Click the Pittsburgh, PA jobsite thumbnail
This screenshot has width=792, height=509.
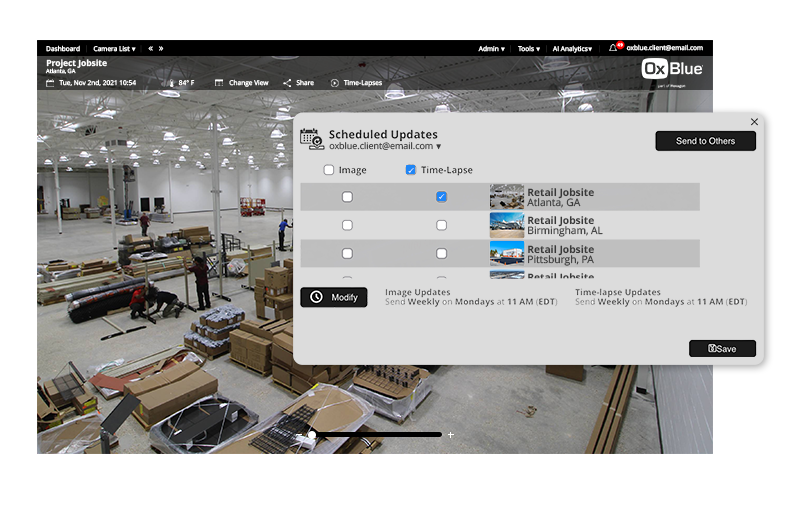(x=507, y=253)
